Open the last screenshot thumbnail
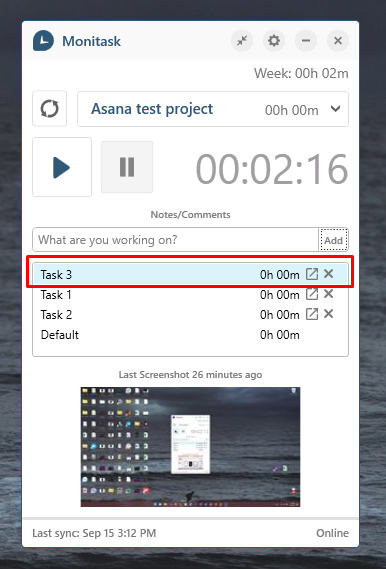 point(190,447)
